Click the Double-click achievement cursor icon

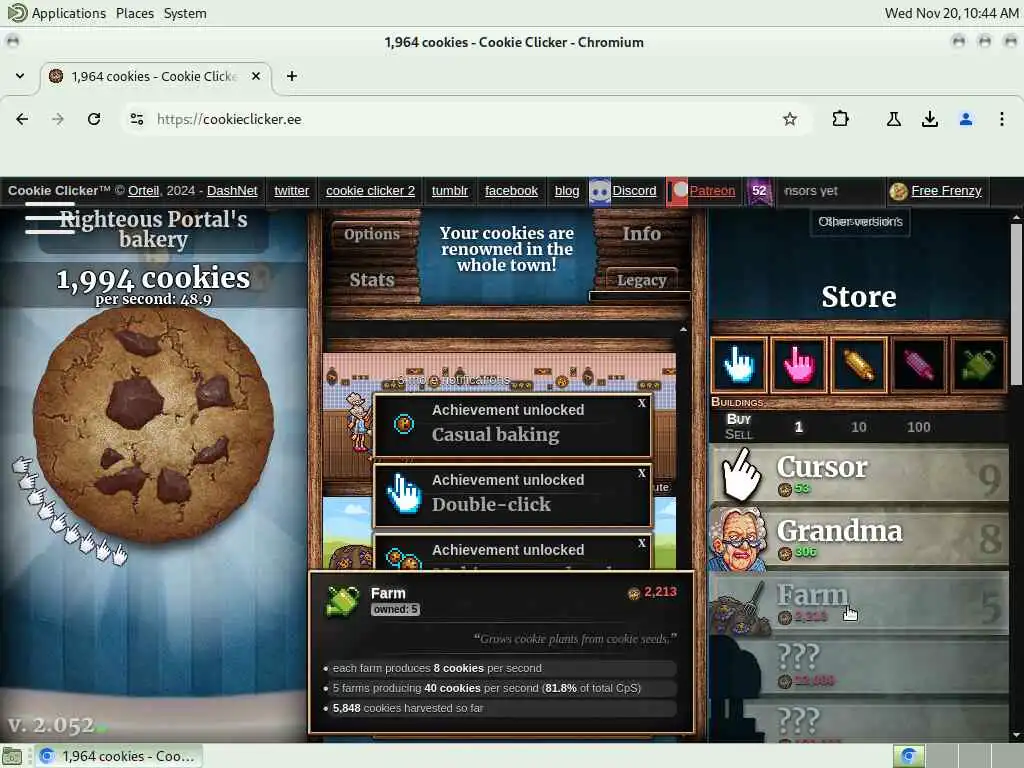tap(404, 494)
